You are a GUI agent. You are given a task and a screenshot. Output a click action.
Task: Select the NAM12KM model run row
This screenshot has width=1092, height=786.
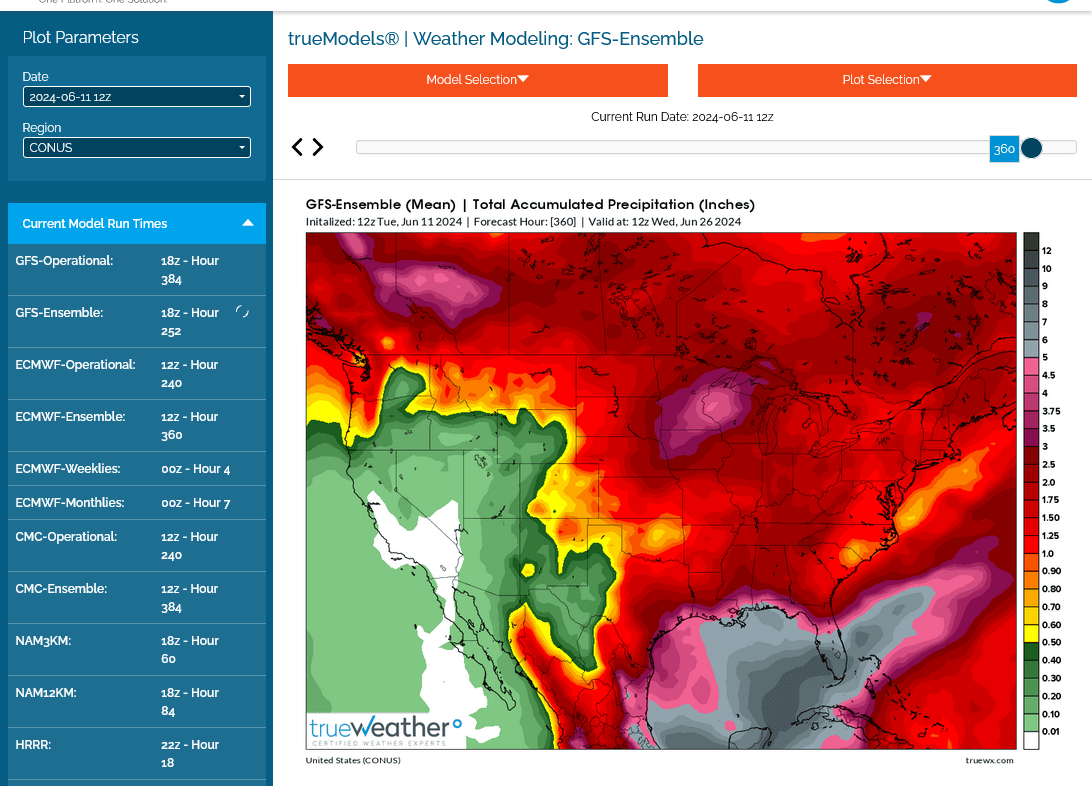click(136, 702)
